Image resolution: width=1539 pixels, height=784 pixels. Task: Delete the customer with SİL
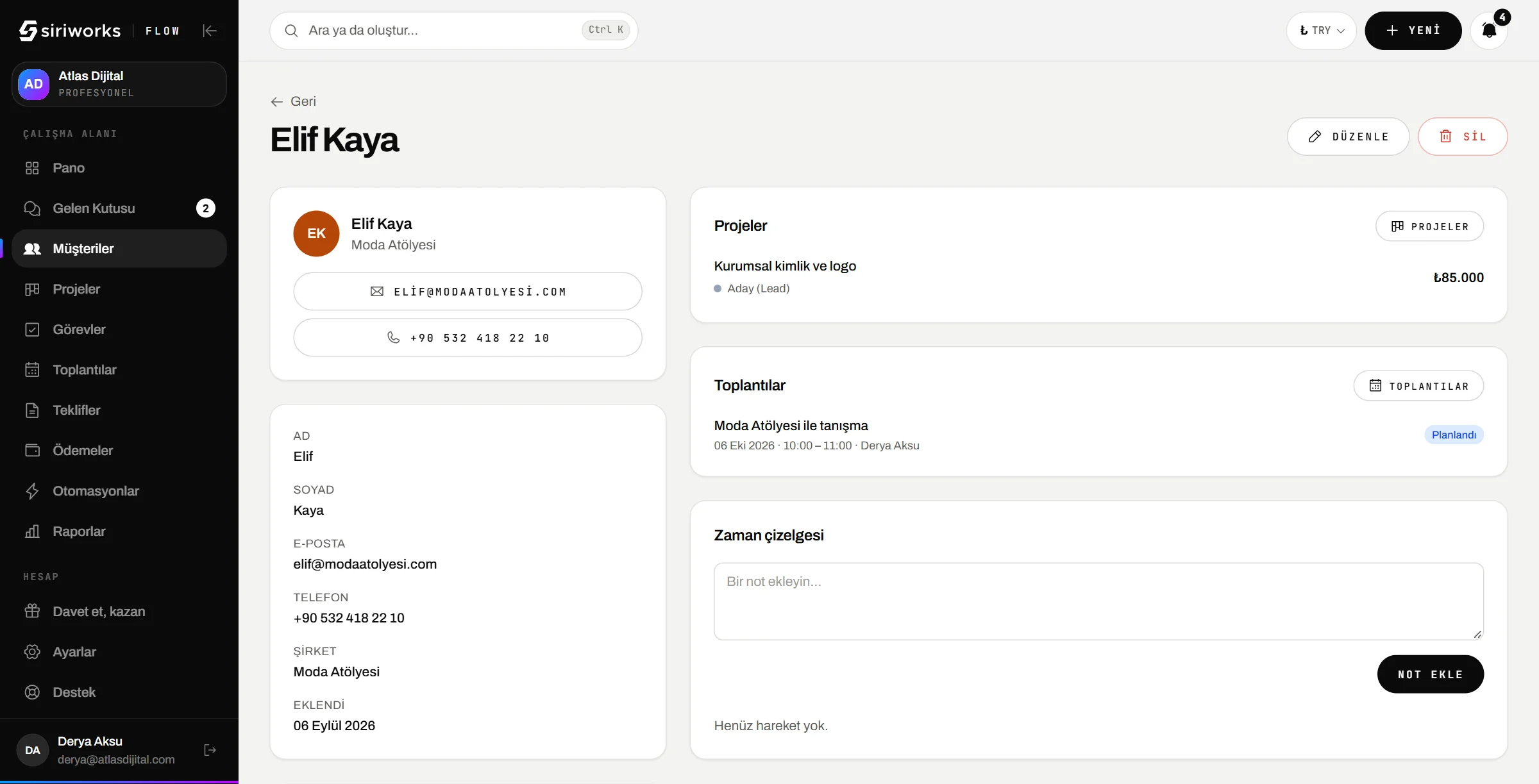pyautogui.click(x=1462, y=136)
